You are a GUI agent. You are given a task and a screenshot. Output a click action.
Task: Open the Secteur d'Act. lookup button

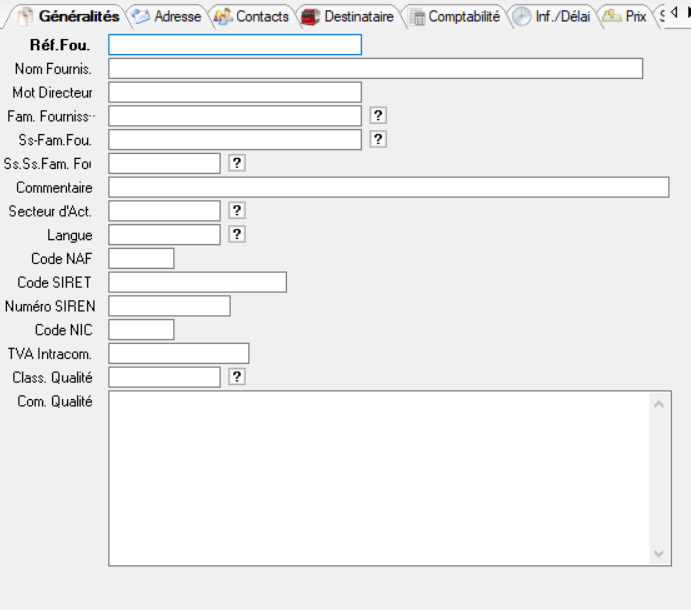(237, 210)
